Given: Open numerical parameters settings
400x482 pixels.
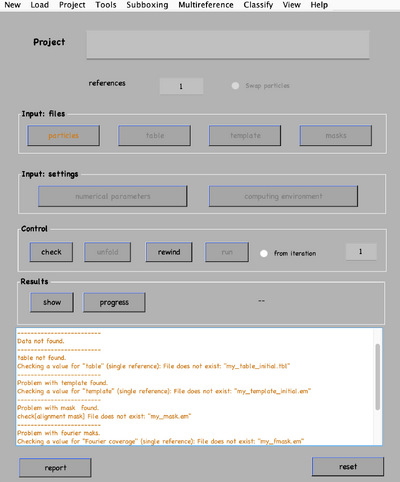Looking at the screenshot, I should (x=113, y=196).
